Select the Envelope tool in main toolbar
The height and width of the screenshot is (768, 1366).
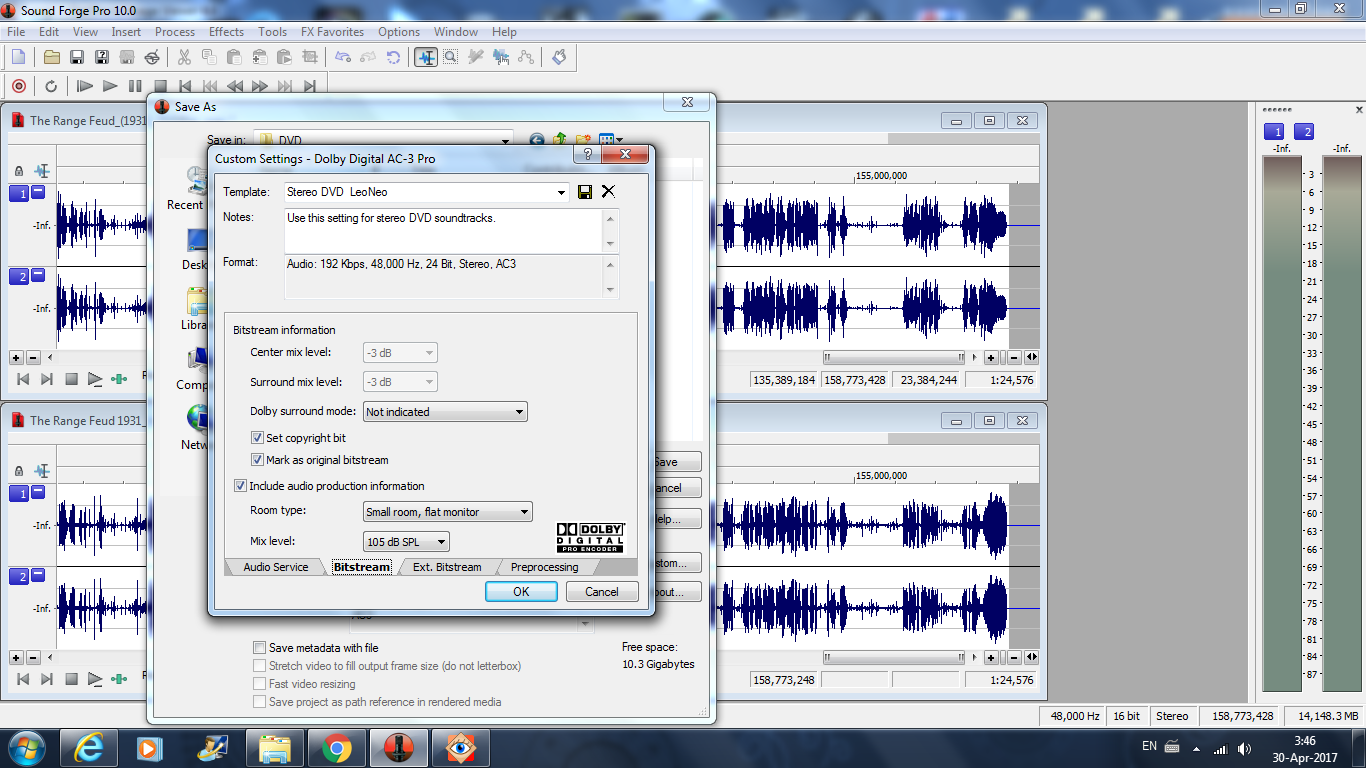coord(526,57)
